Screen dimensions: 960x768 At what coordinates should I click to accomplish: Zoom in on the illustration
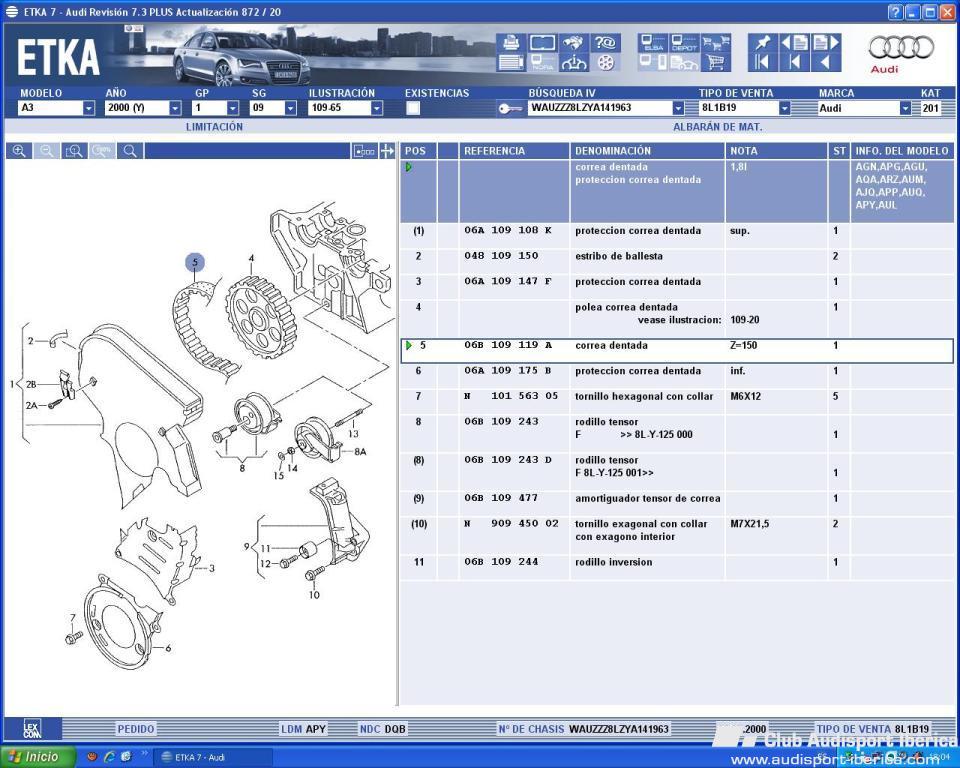tap(19, 151)
